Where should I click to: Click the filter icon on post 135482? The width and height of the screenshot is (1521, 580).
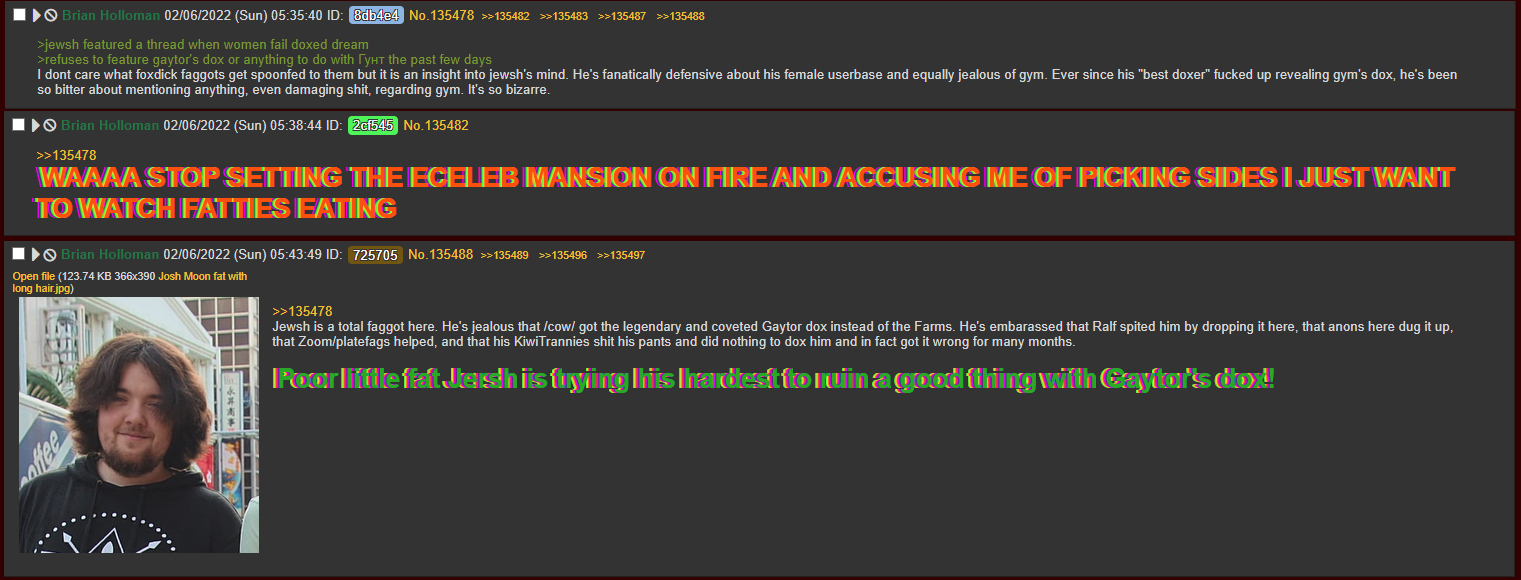tap(50, 125)
